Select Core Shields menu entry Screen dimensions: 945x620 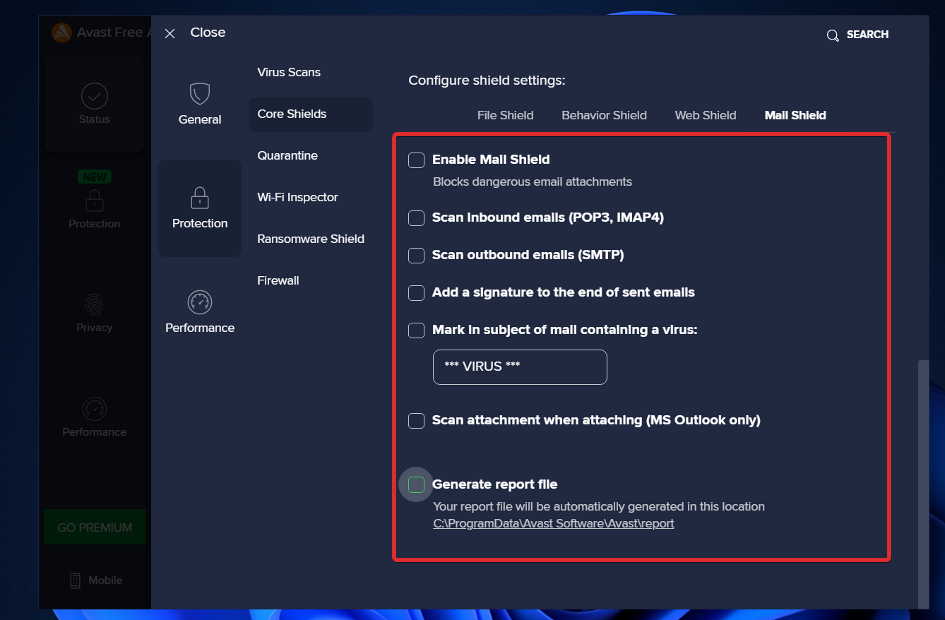[x=310, y=114]
